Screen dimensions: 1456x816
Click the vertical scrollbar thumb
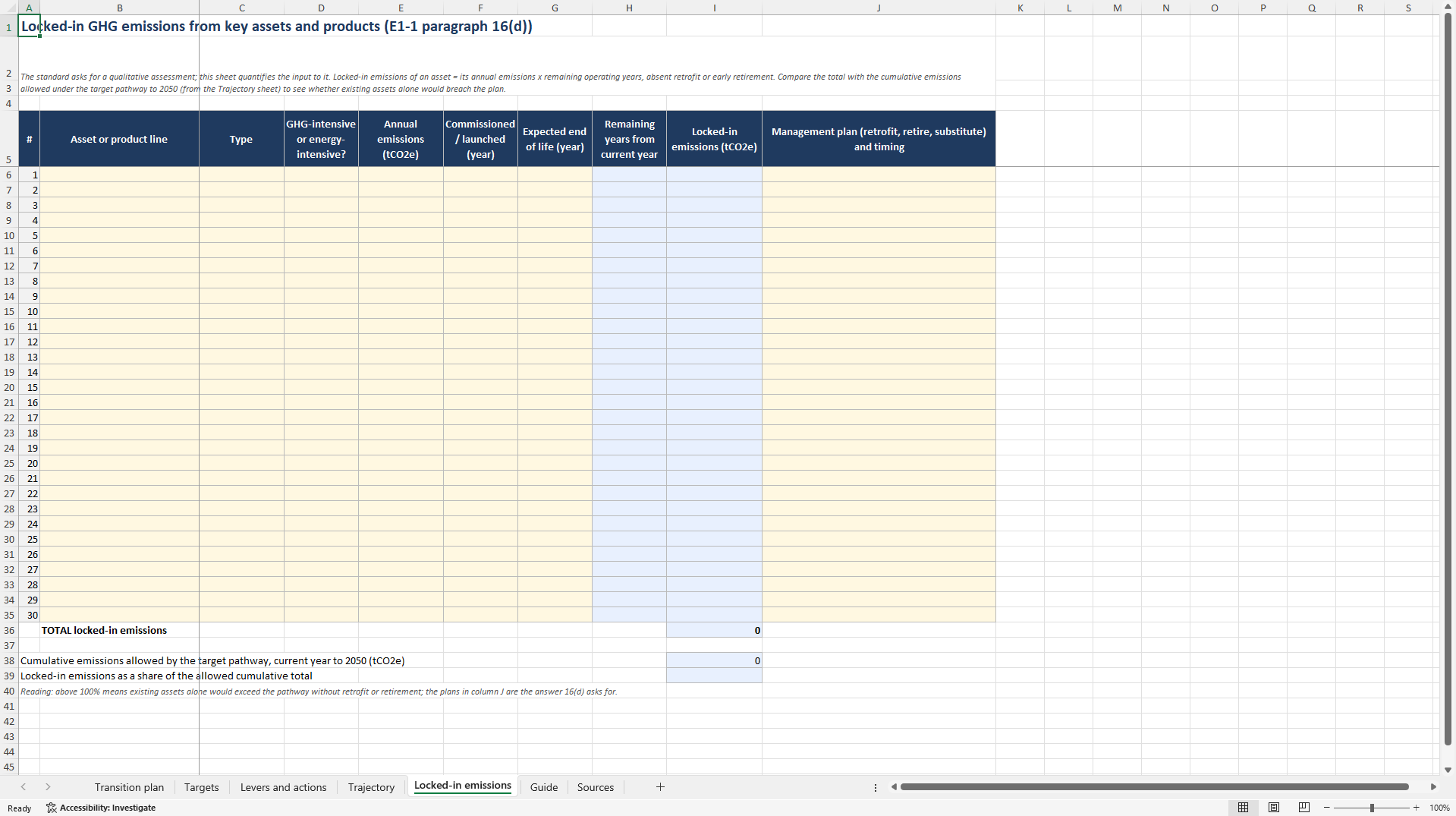1448,379
